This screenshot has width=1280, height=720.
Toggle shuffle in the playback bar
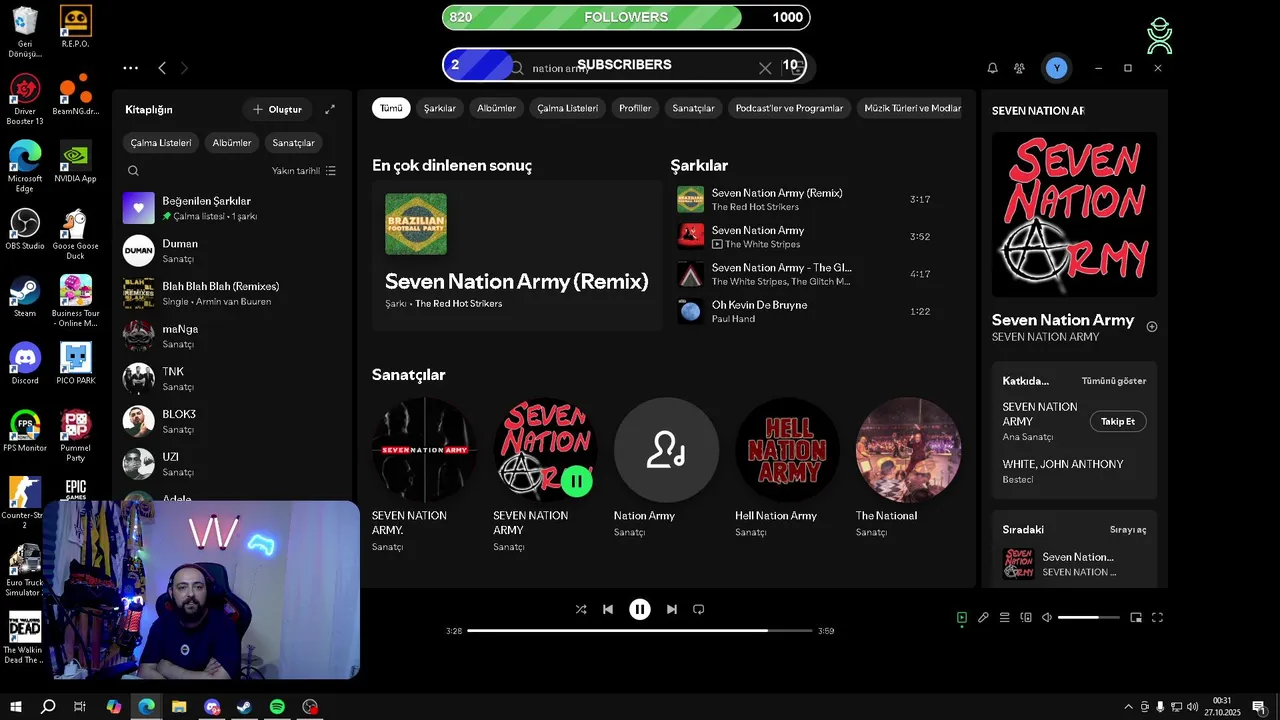click(x=581, y=609)
